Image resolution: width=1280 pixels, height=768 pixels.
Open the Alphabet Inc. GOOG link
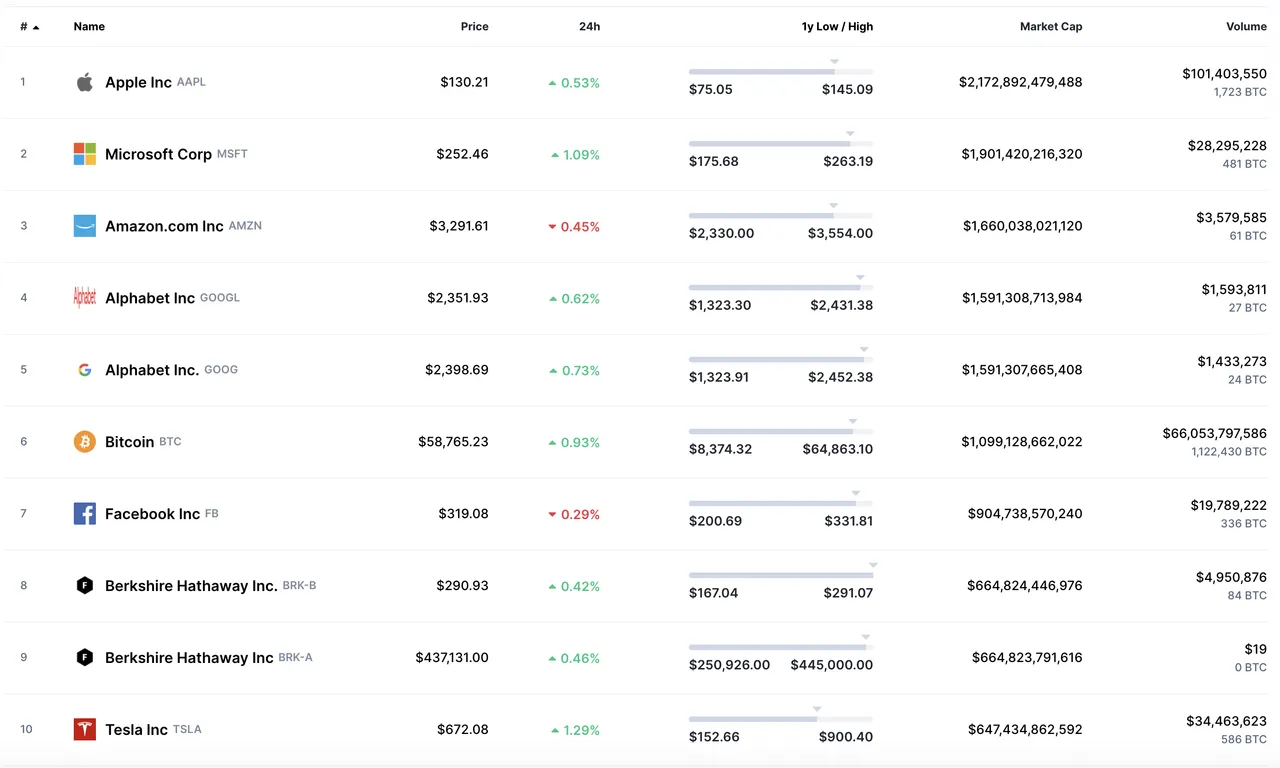point(152,370)
